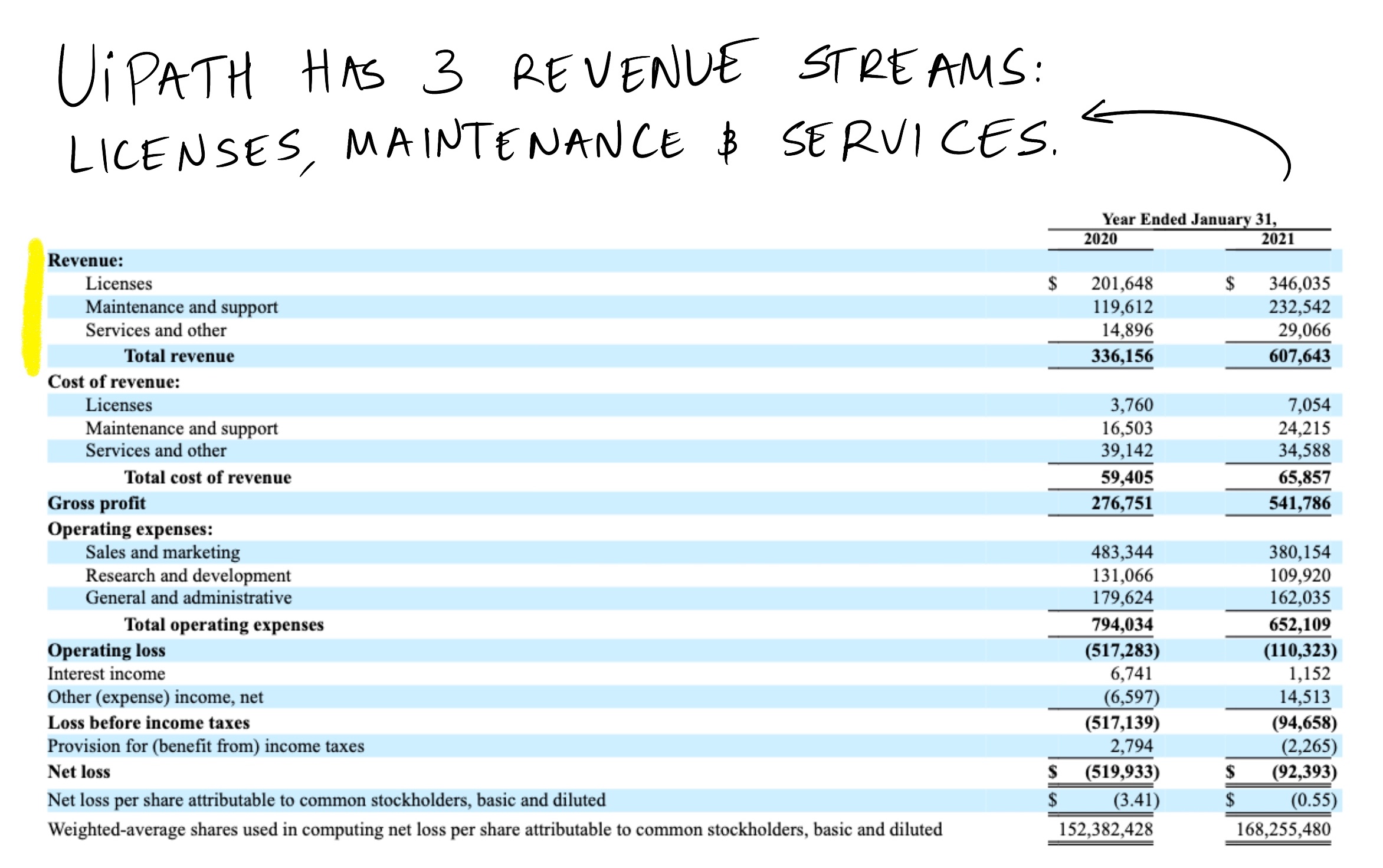Click the 'Operating expenses:' heading
The height and width of the screenshot is (868, 1383).
click(x=130, y=529)
